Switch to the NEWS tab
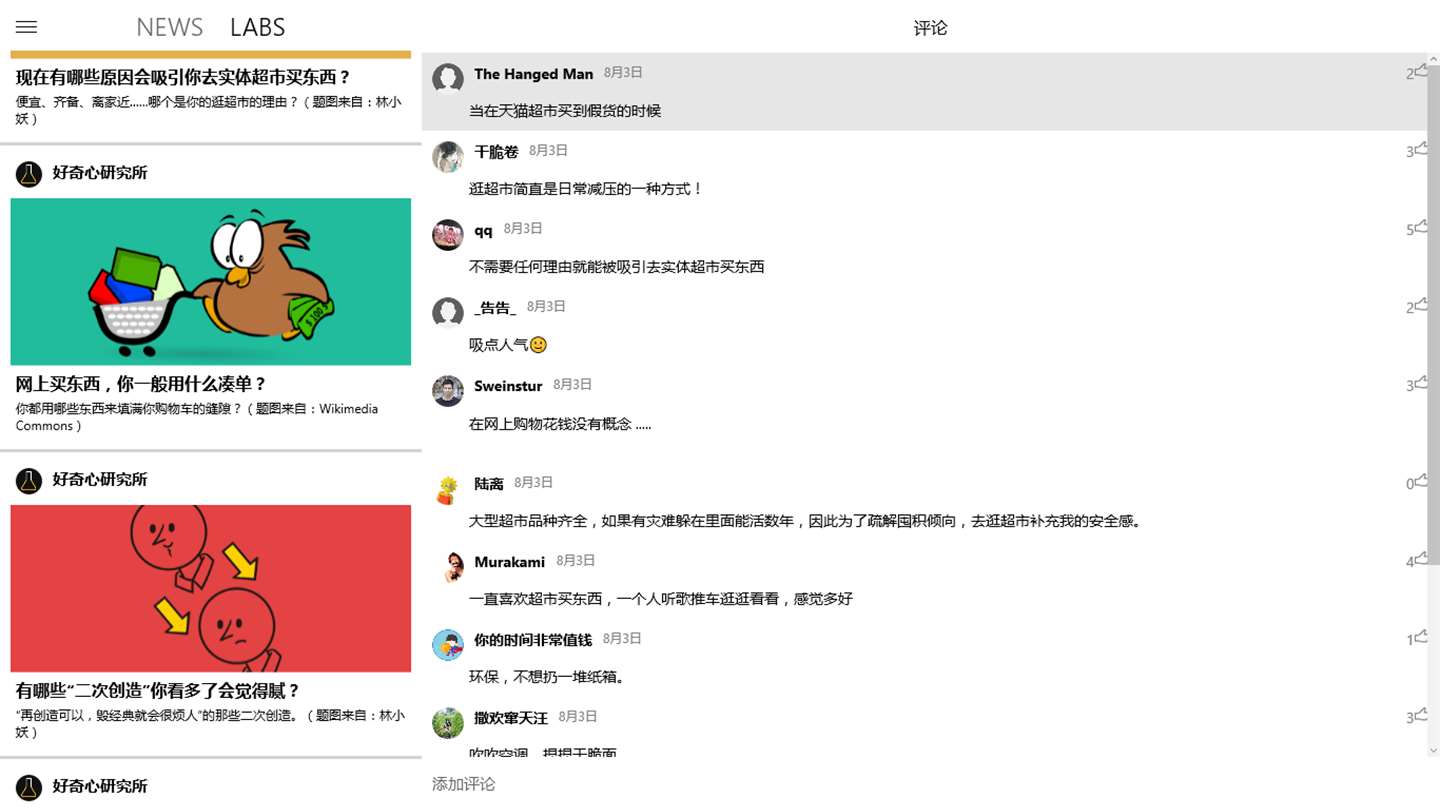This screenshot has width=1440, height=810. pyautogui.click(x=170, y=28)
